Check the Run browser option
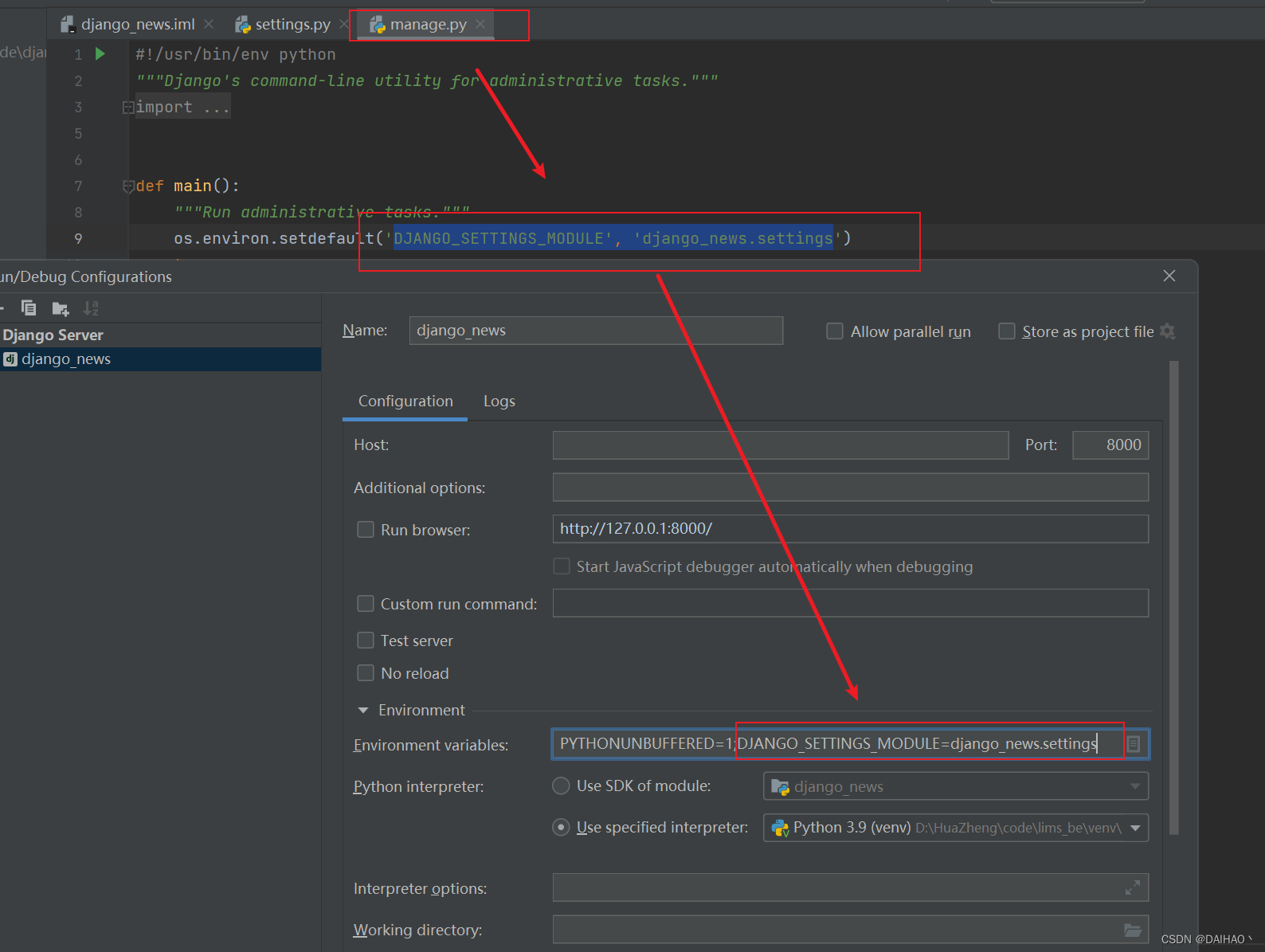The height and width of the screenshot is (952, 1265). point(366,530)
